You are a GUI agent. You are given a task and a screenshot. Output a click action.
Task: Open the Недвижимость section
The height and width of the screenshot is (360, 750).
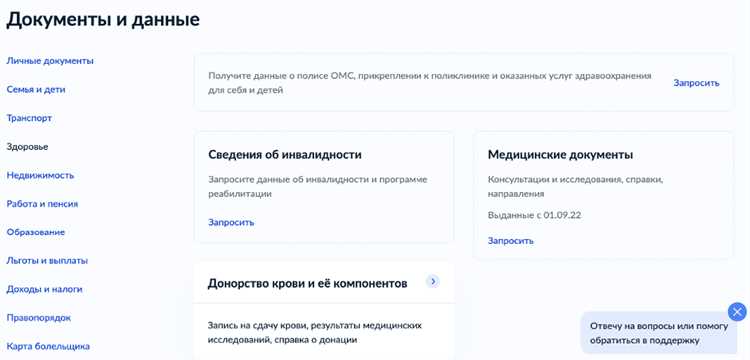click(x=40, y=175)
